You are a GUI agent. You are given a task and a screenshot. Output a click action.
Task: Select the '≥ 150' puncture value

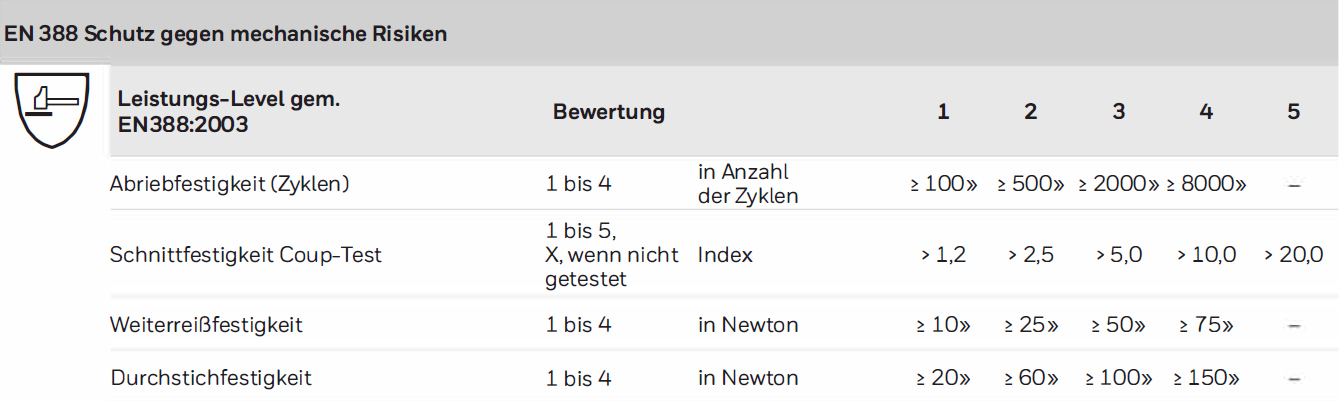click(1206, 378)
